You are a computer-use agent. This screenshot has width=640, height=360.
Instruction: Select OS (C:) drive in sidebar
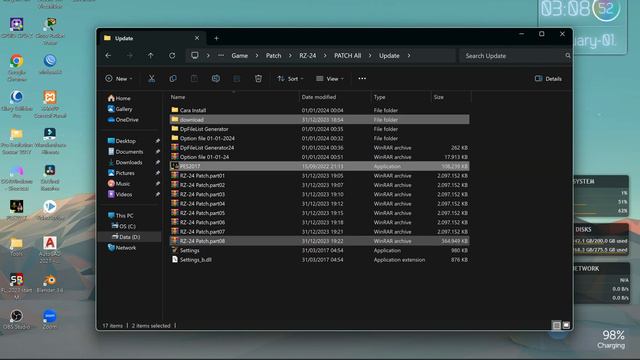tap(124, 226)
